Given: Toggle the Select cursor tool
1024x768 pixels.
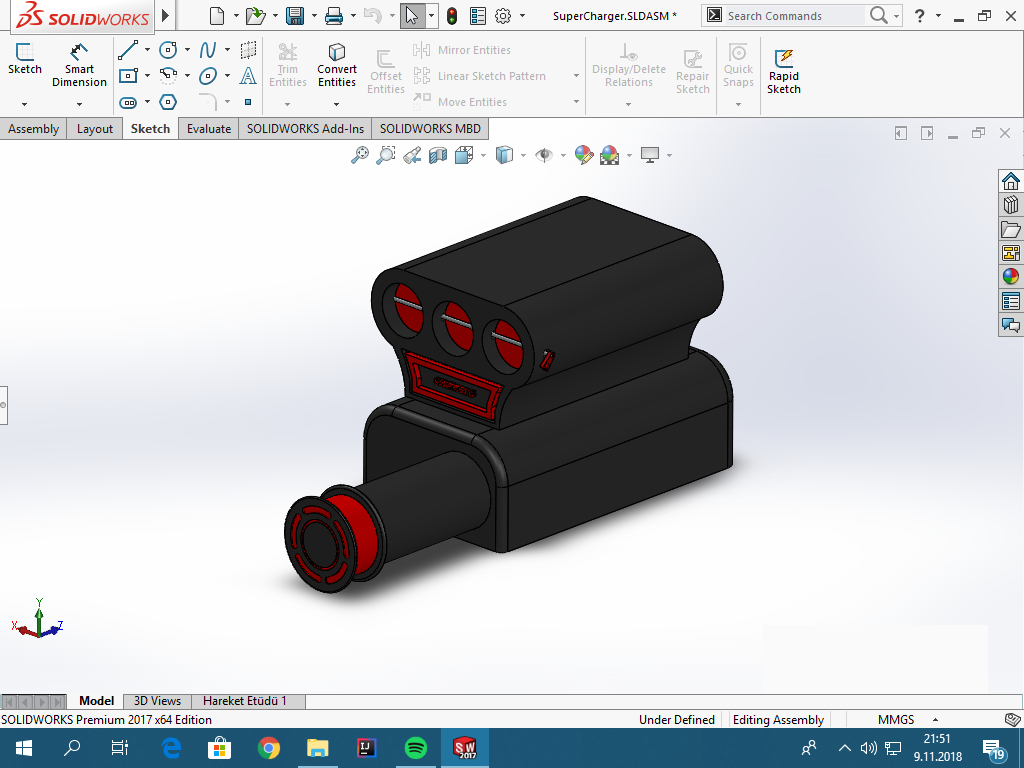Looking at the screenshot, I should point(412,16).
